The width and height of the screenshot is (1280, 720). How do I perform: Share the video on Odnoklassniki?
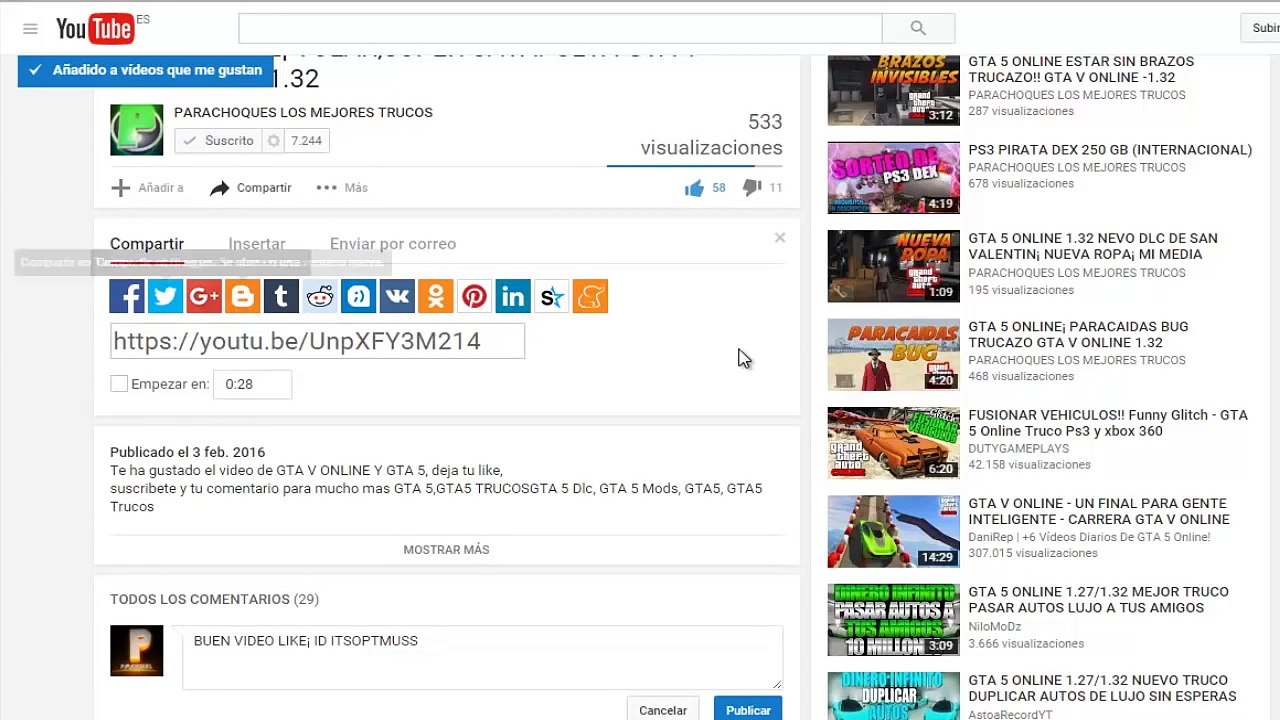tap(436, 296)
